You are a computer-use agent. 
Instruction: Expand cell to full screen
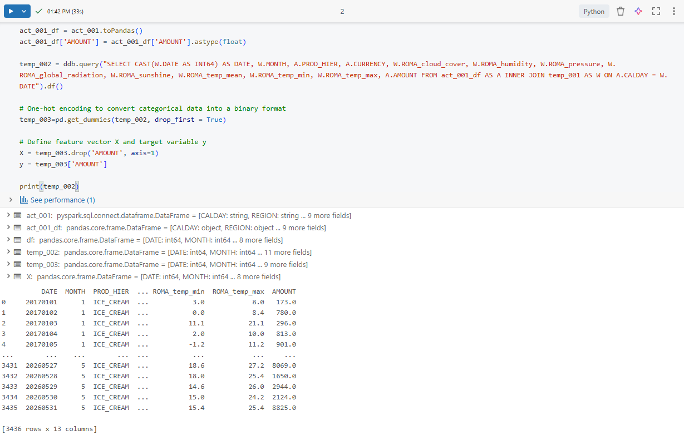pyautogui.click(x=656, y=11)
